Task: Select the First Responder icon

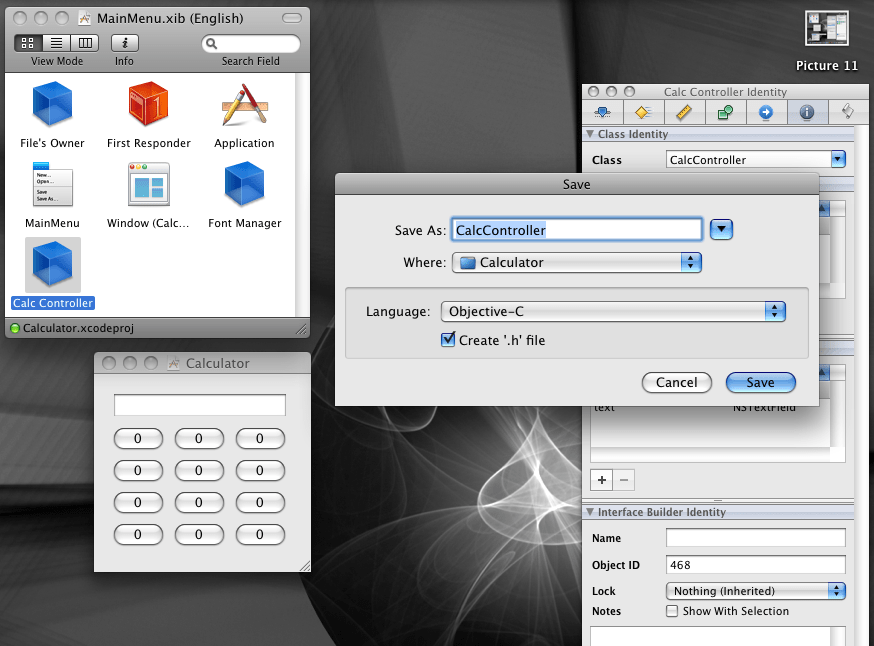Action: [148, 104]
